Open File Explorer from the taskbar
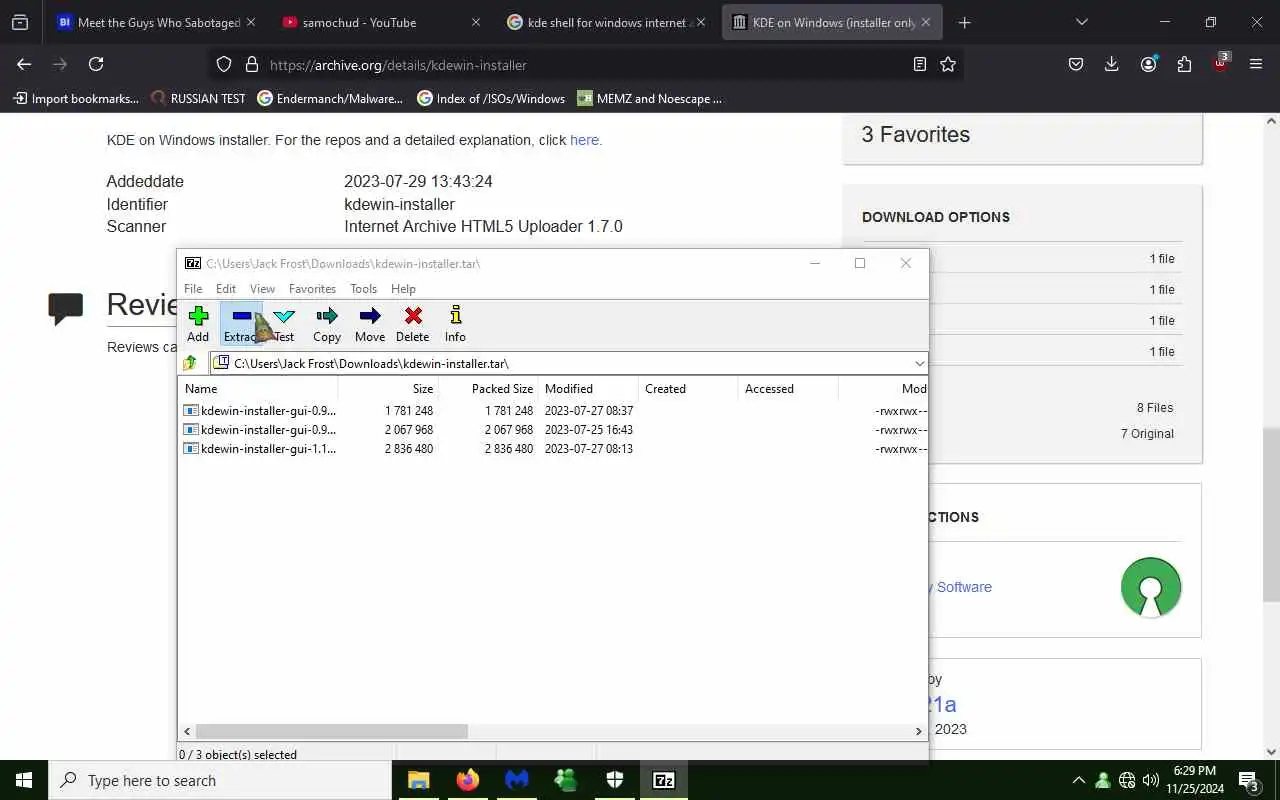Viewport: 1280px width, 800px height. (x=418, y=780)
